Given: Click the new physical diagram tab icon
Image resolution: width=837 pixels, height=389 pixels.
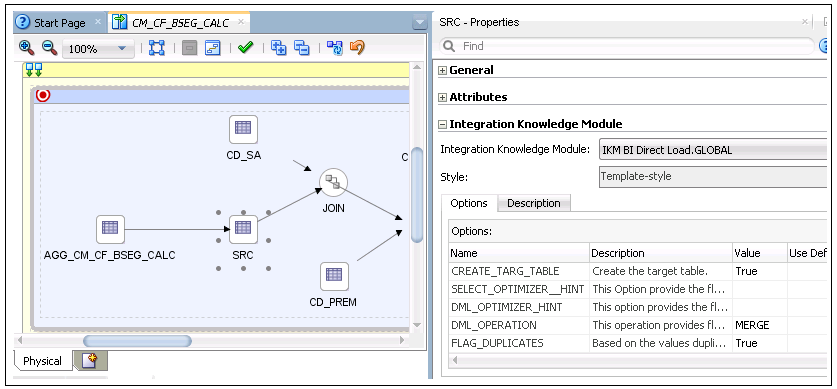Looking at the screenshot, I should (90, 361).
